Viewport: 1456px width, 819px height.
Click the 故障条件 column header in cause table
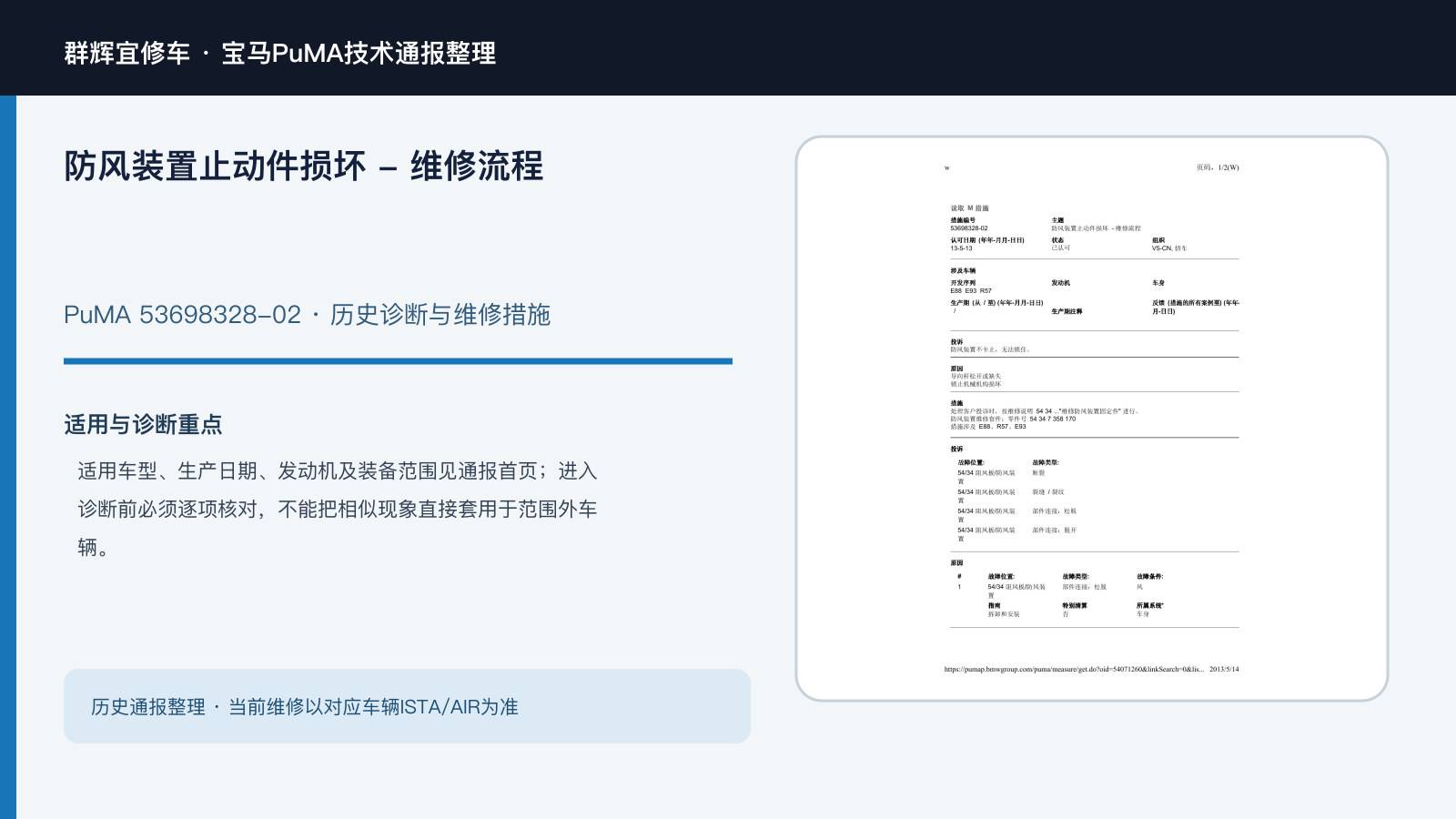point(1149,576)
